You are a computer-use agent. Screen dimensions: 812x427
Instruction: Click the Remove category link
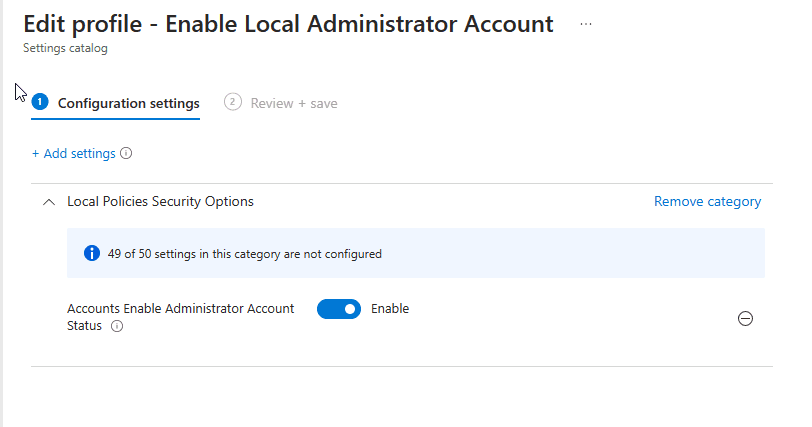(707, 202)
